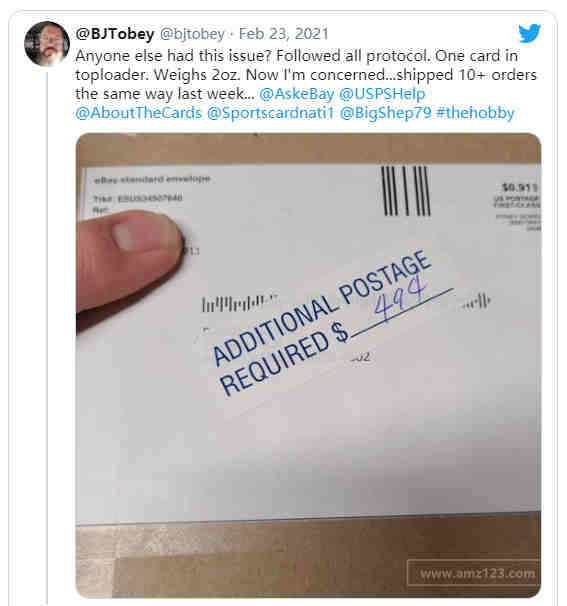Open the @AboutTheCards mention
The image size is (567, 606).
click(139, 113)
